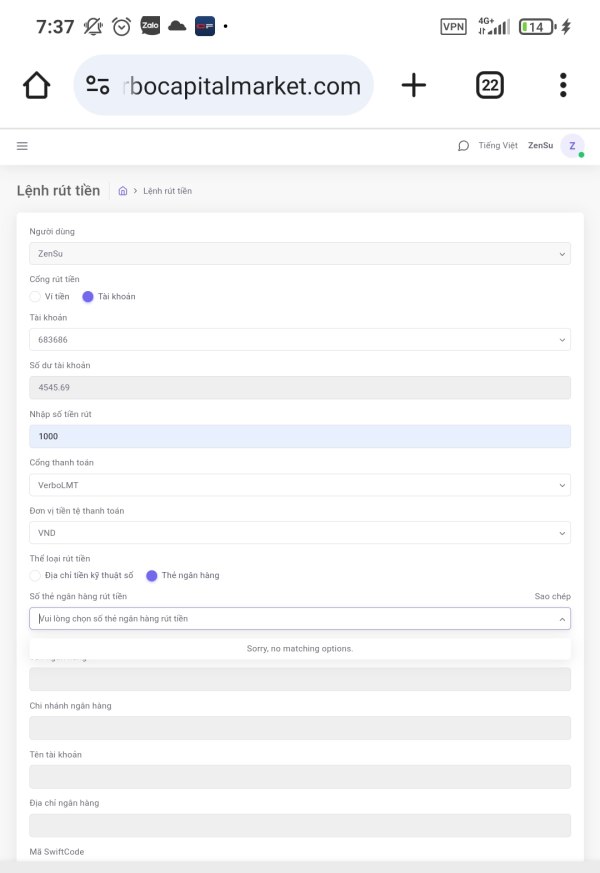Choose Địa chỉ tiền kỹ thuật số option
Screen dimensions: 600x873
35,575
